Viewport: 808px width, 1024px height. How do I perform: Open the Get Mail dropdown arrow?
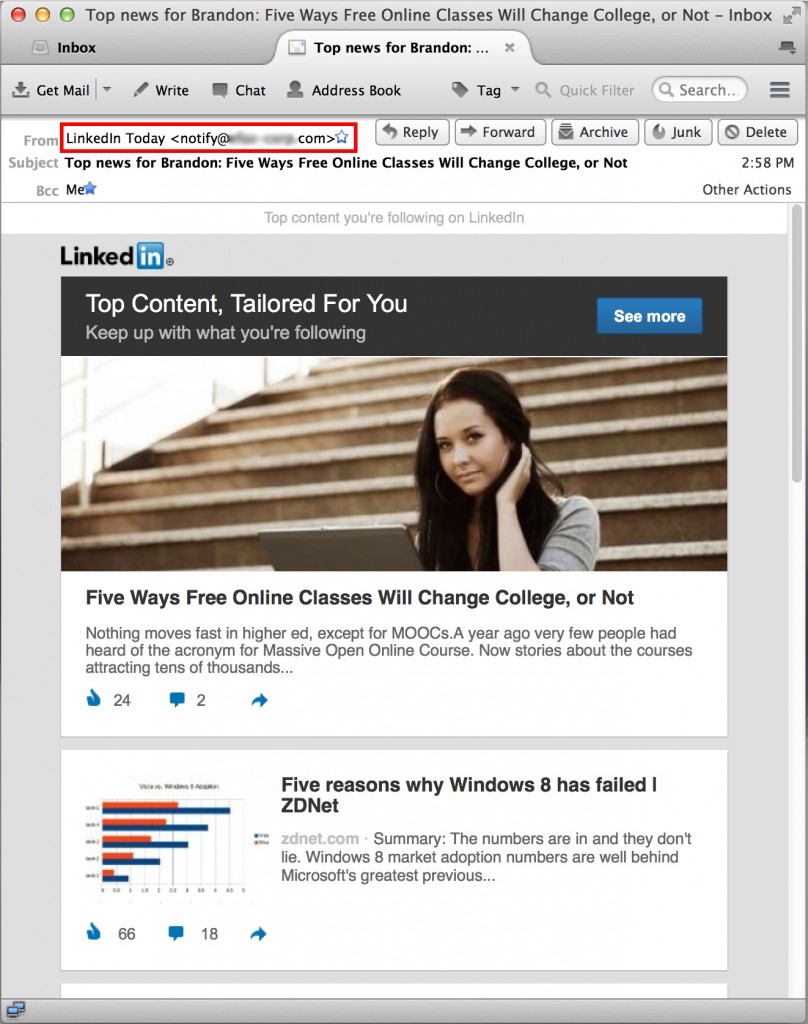(x=107, y=89)
